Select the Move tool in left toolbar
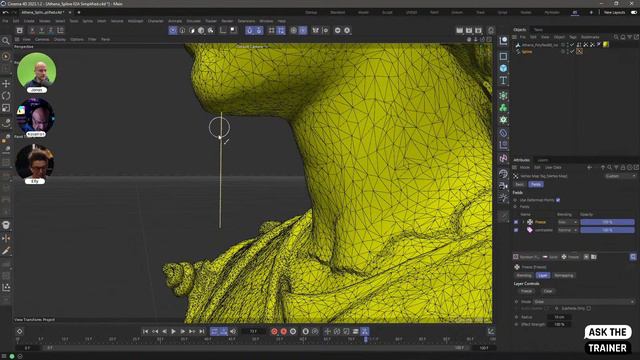Screen dimensions: 640x360 pos(6,83)
